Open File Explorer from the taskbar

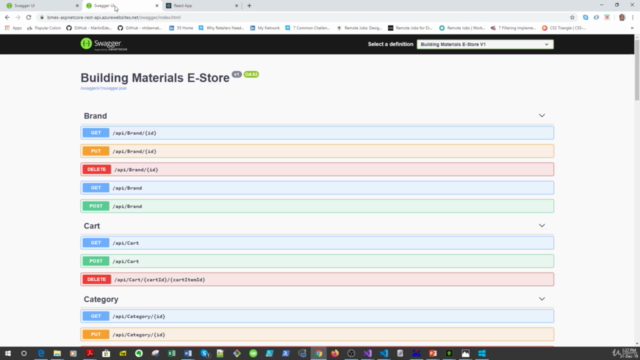(x=57, y=353)
